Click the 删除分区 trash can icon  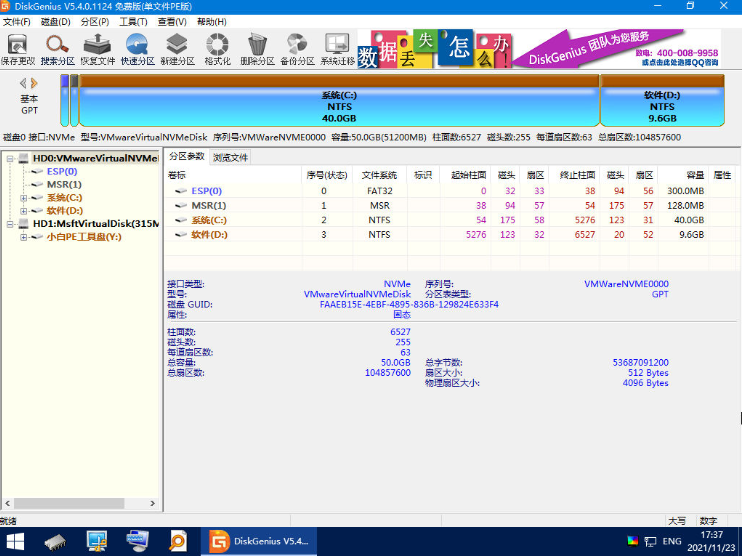pyautogui.click(x=257, y=49)
